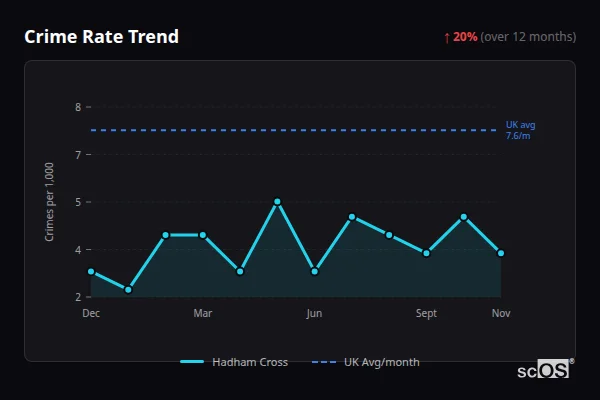Select the December data point on the line
The width and height of the screenshot is (600, 400).
pos(91,271)
